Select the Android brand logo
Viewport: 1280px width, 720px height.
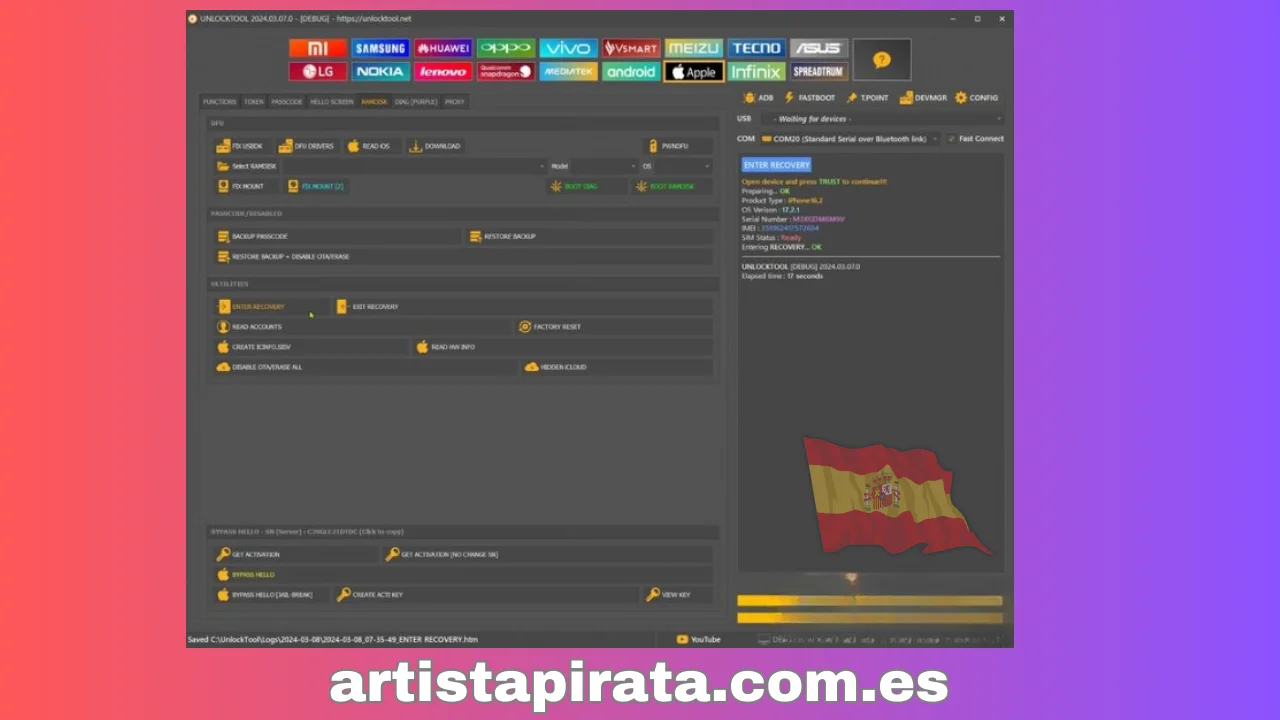pos(631,72)
